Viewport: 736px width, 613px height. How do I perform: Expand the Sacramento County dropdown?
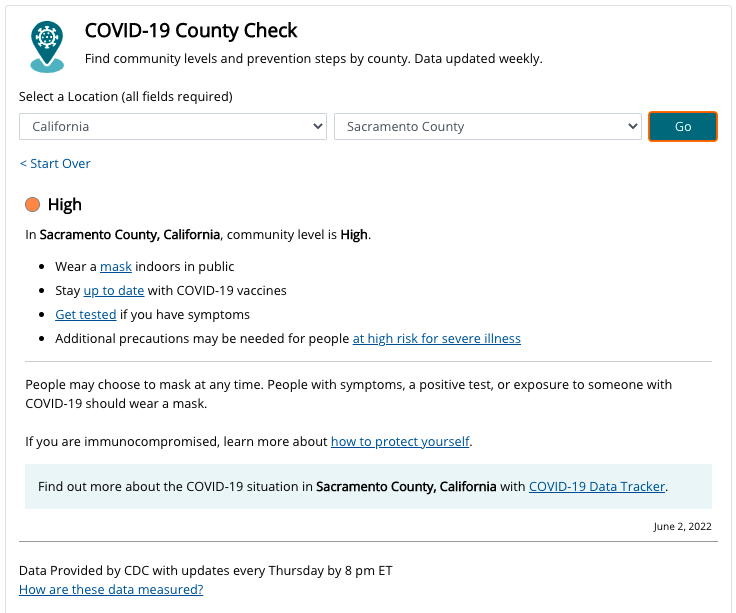(x=487, y=127)
